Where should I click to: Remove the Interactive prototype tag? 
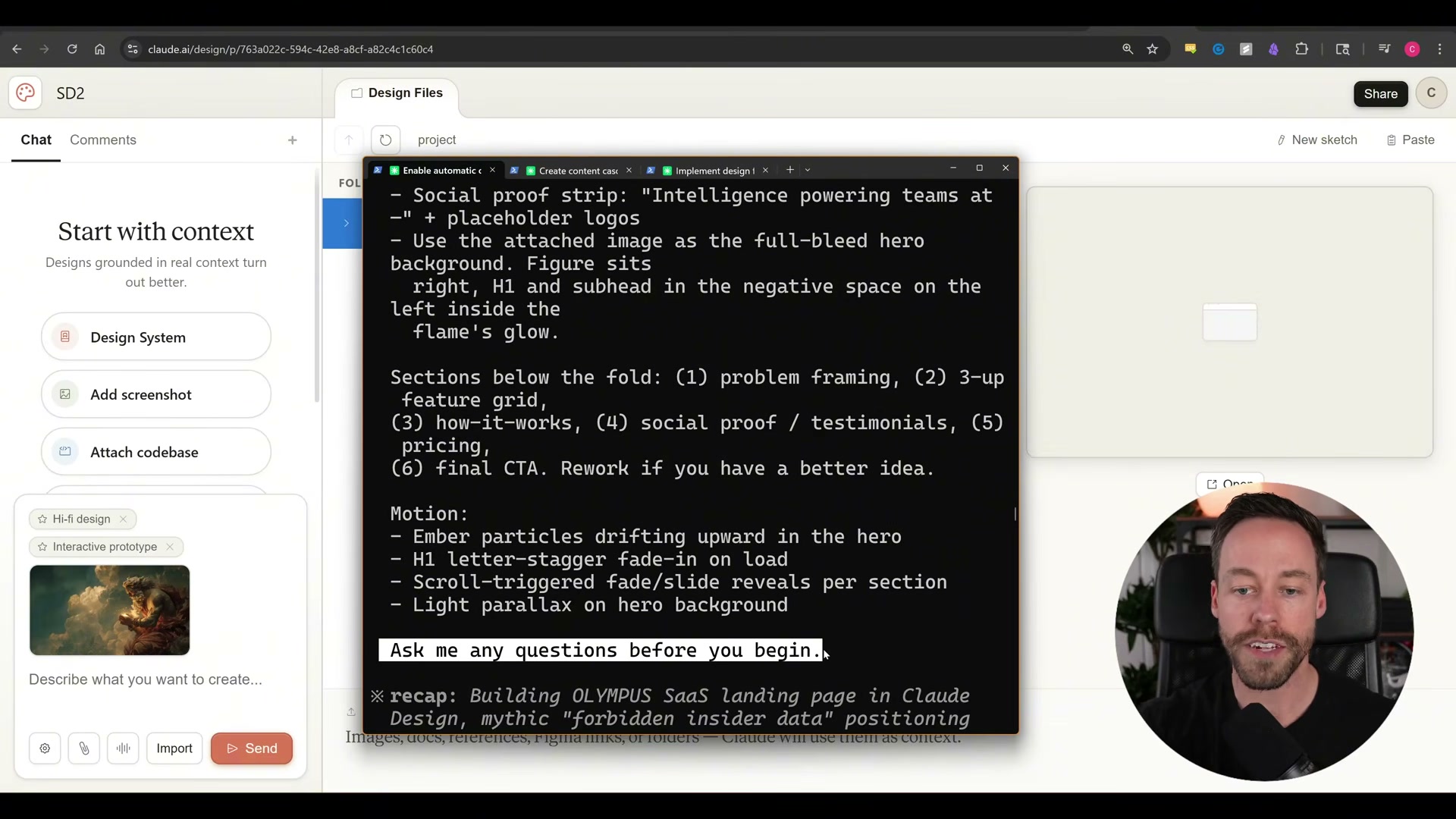click(170, 547)
